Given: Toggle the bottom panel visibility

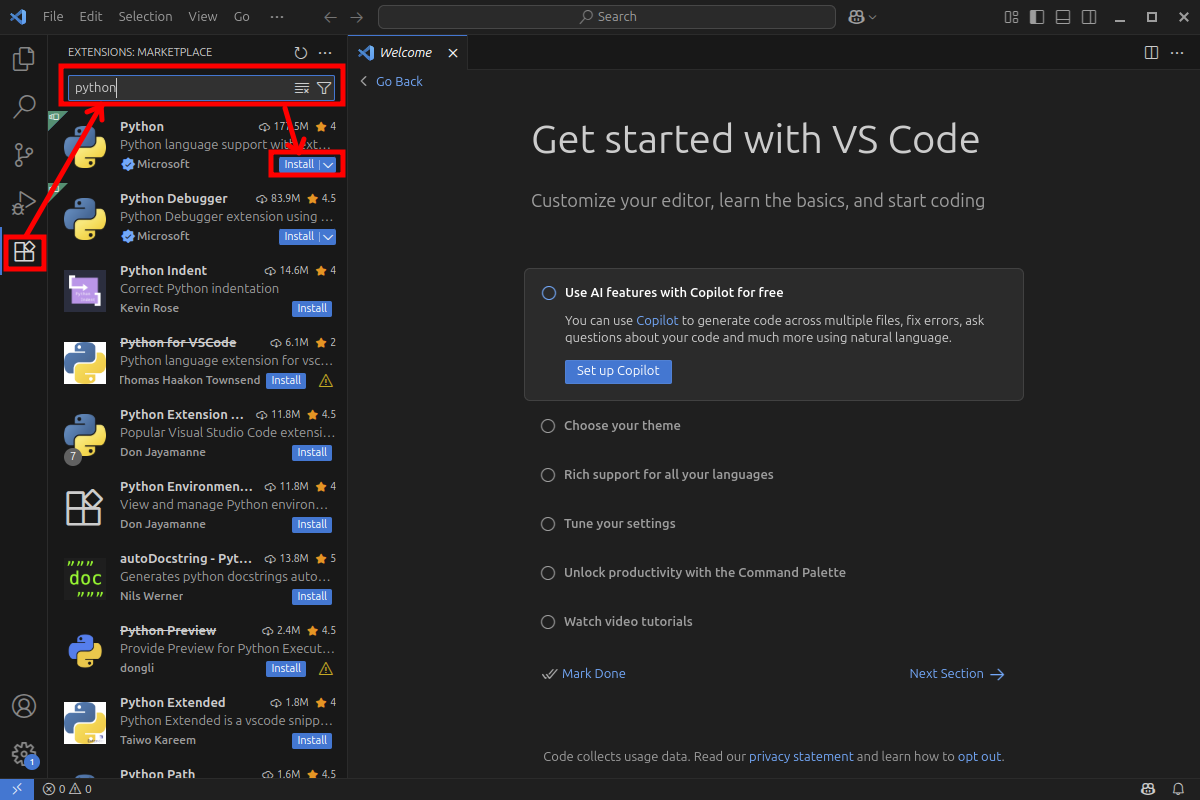Looking at the screenshot, I should [1064, 17].
